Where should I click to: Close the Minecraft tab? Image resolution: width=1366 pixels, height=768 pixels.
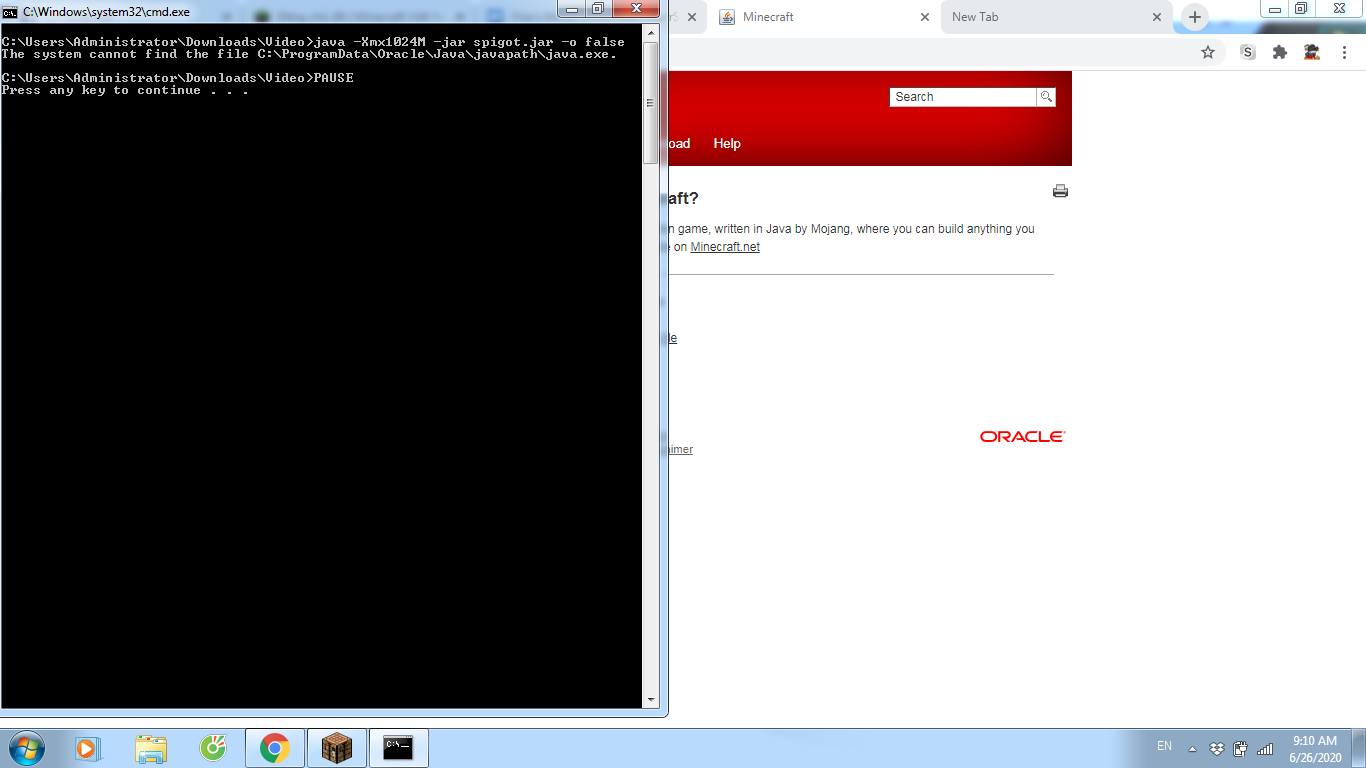click(924, 17)
